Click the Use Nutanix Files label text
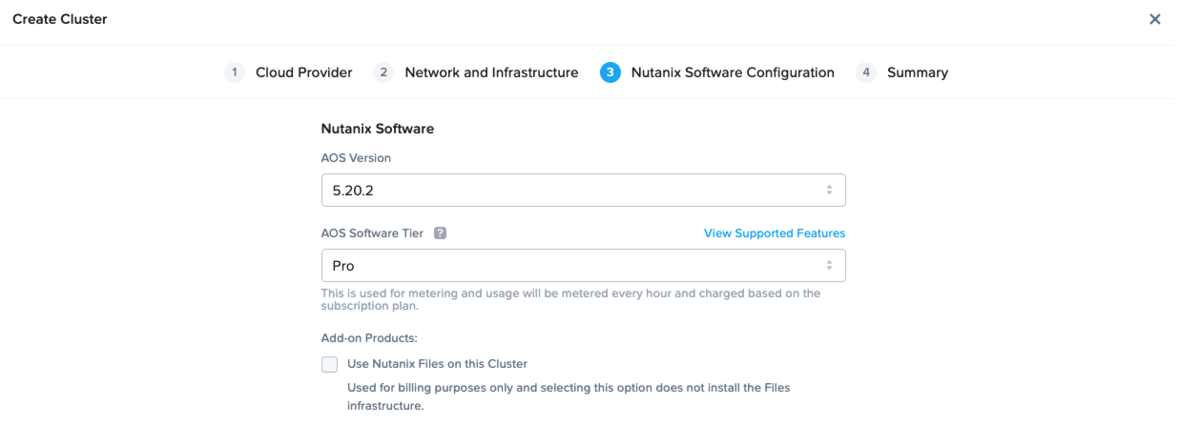This screenshot has width=1200, height=425. pyautogui.click(x=437, y=364)
